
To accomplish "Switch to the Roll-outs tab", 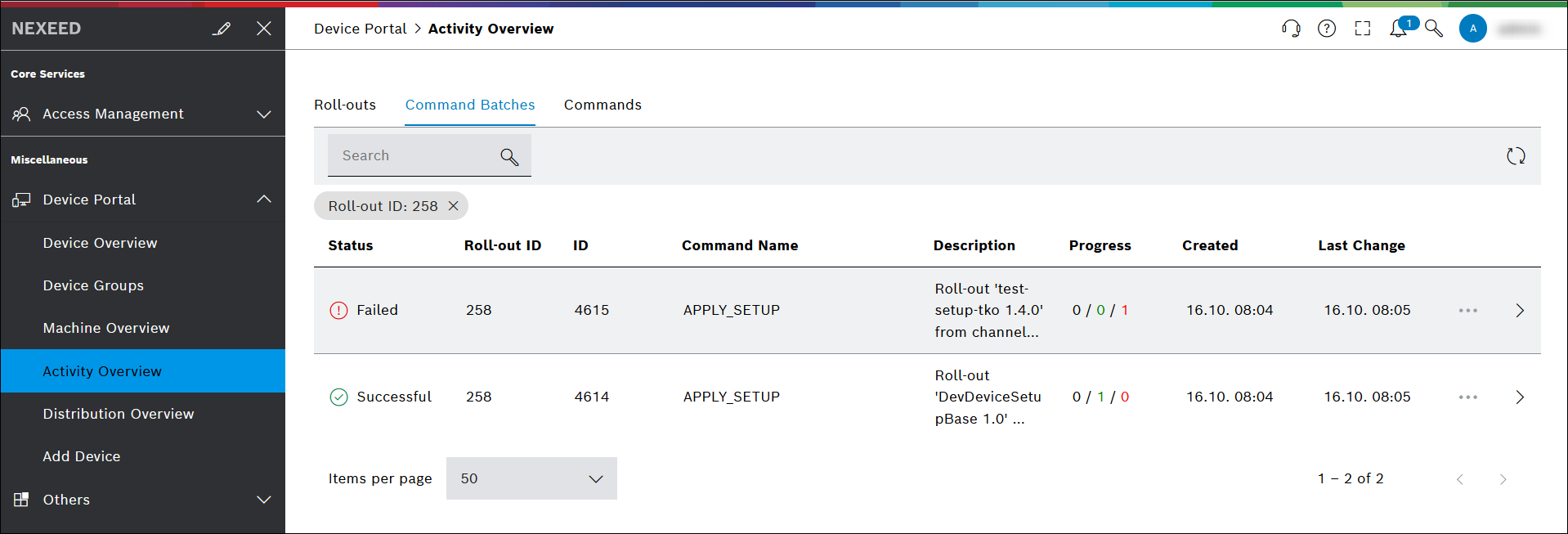I will pos(345,105).
